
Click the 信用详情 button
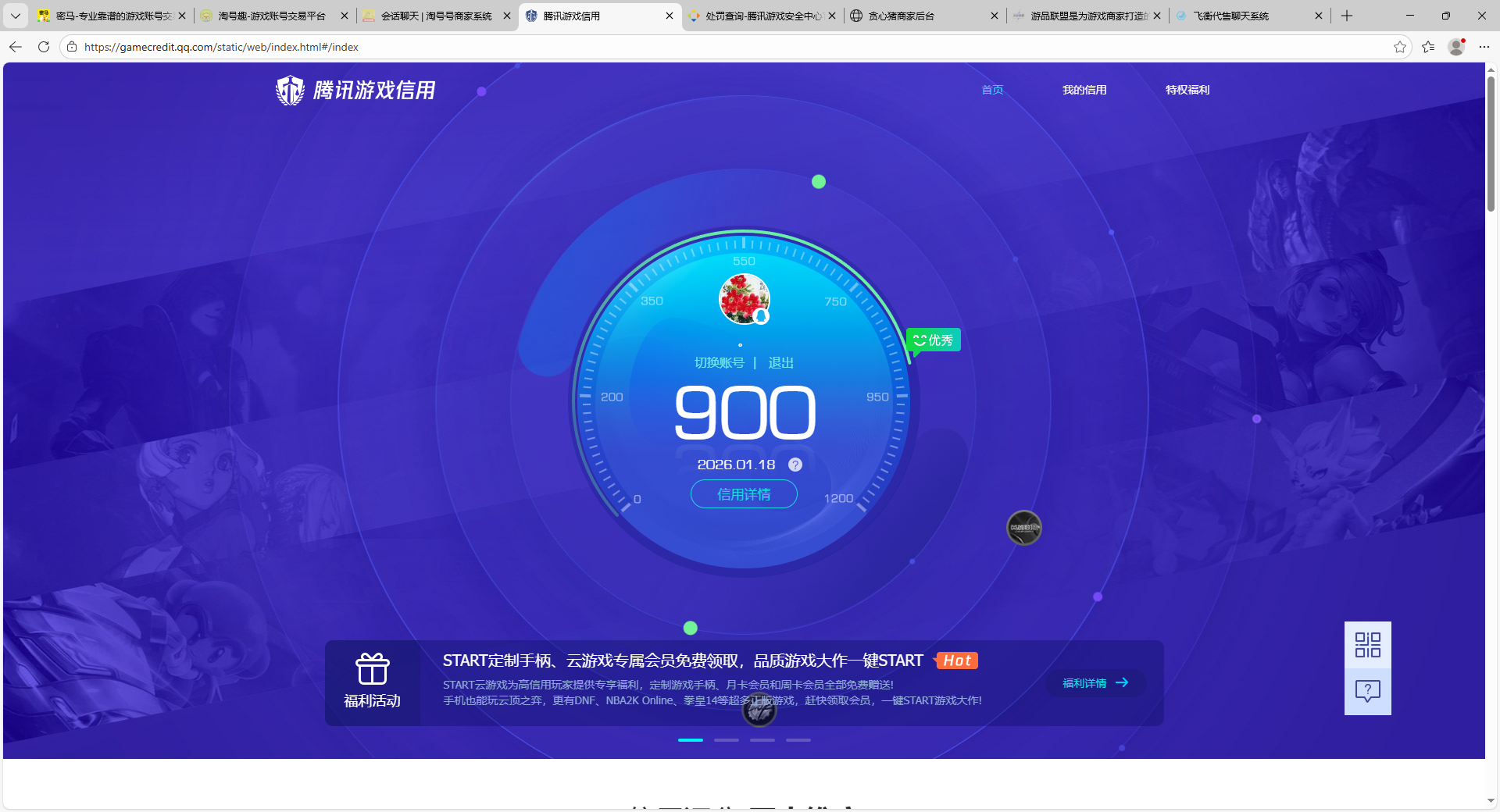[x=744, y=494]
